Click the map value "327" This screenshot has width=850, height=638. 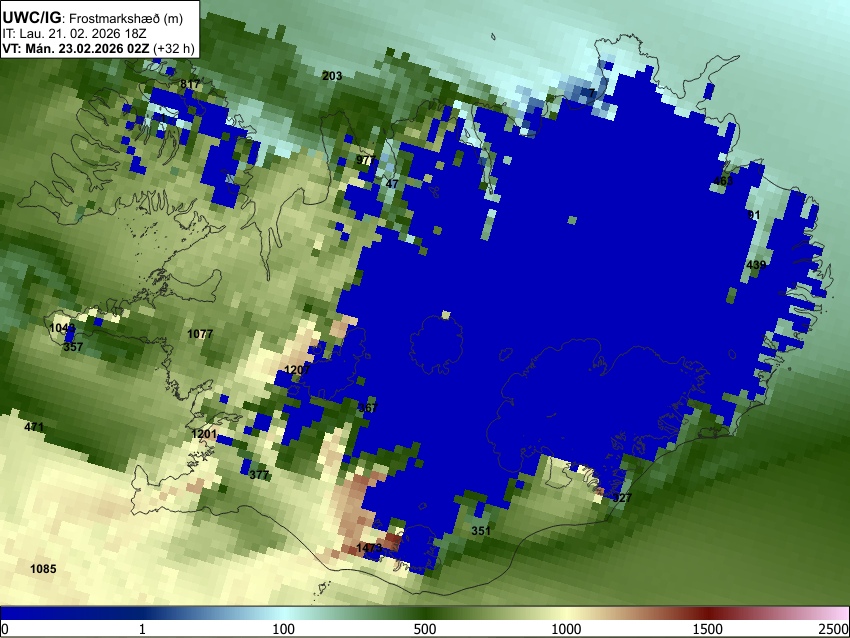point(622,498)
